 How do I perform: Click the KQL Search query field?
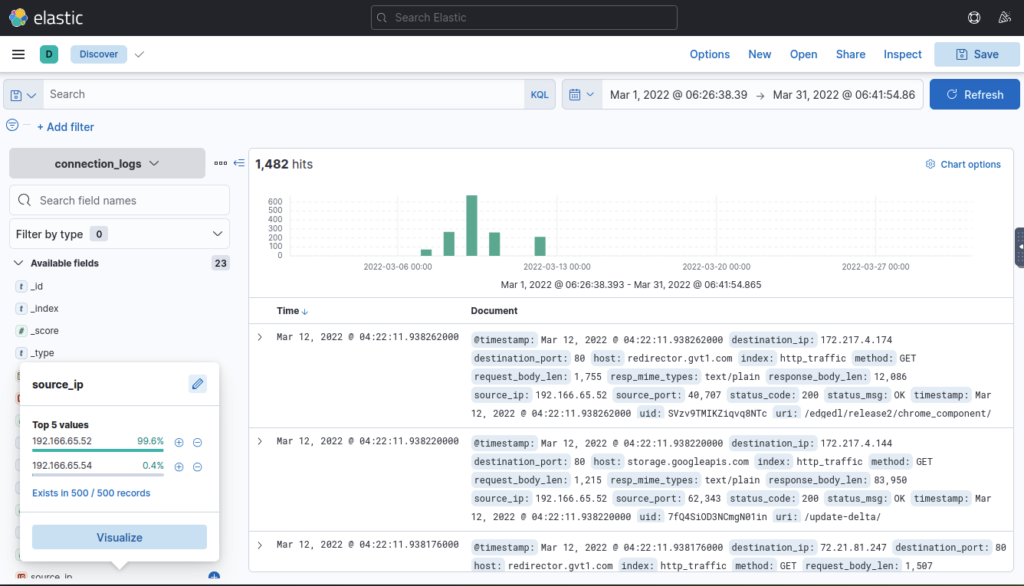(283, 95)
